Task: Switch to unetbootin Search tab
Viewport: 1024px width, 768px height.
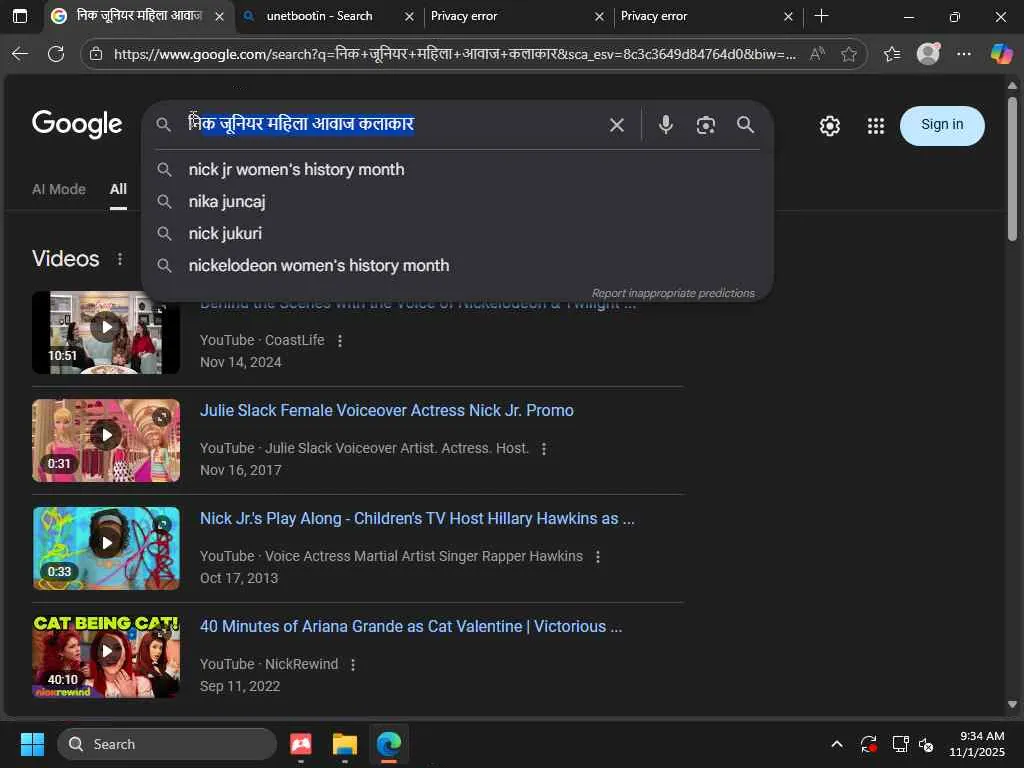Action: pyautogui.click(x=318, y=16)
